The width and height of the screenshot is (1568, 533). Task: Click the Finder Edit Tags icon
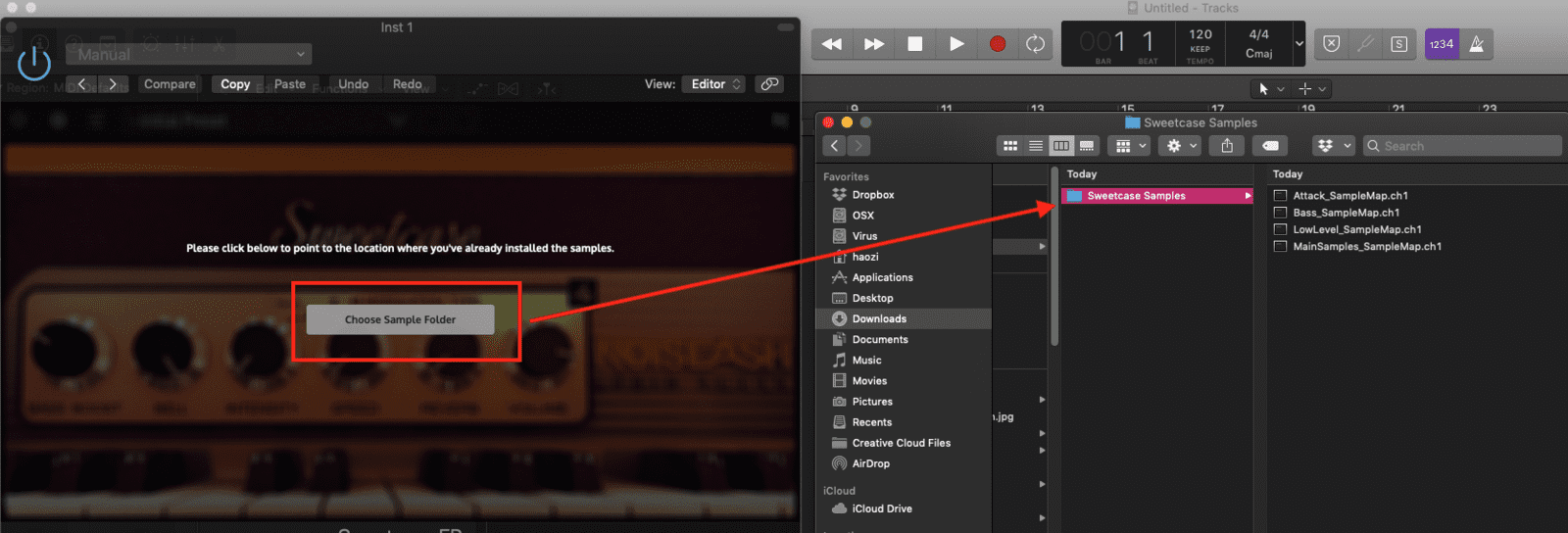(x=1270, y=146)
